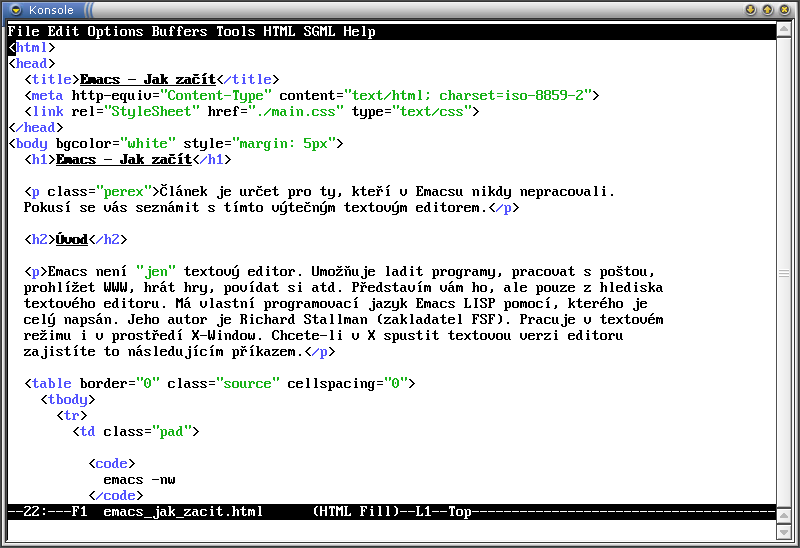Click the 'StyleSheet' rel value
The width and height of the screenshot is (800, 548).
[x=152, y=111]
